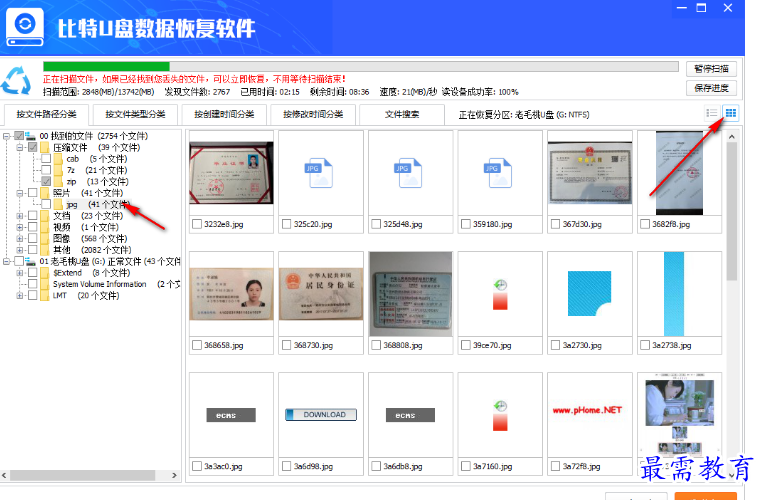Click thumbnail scrollbar up arrow
The height and width of the screenshot is (500, 762).
[x=731, y=137]
